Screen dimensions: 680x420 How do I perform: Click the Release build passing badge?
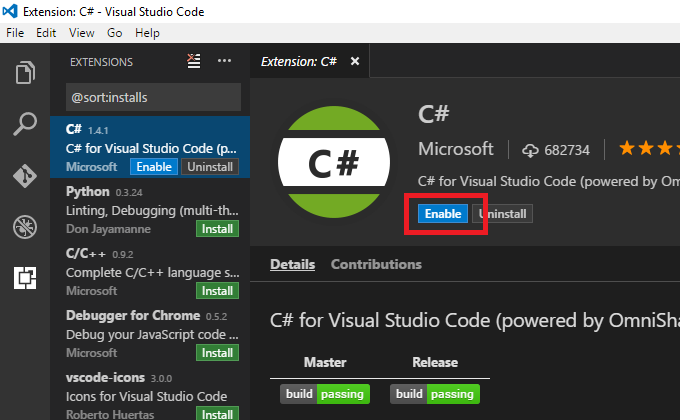click(x=435, y=394)
